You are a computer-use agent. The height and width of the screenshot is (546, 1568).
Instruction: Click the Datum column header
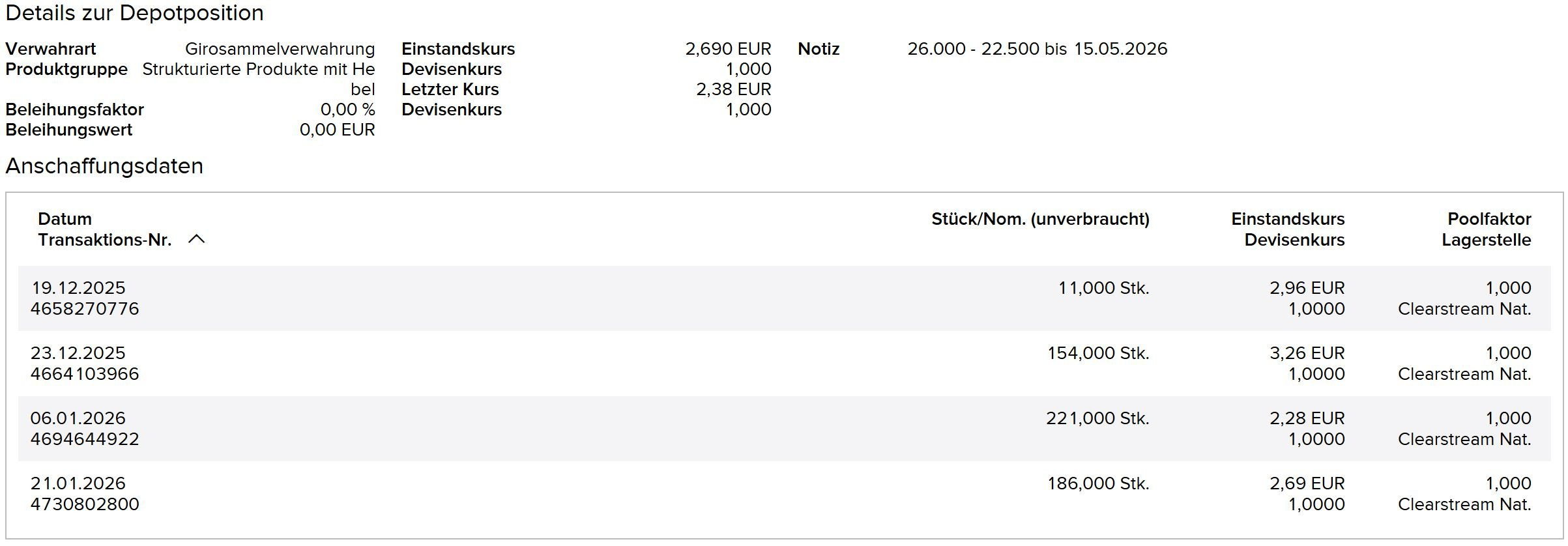pos(65,219)
